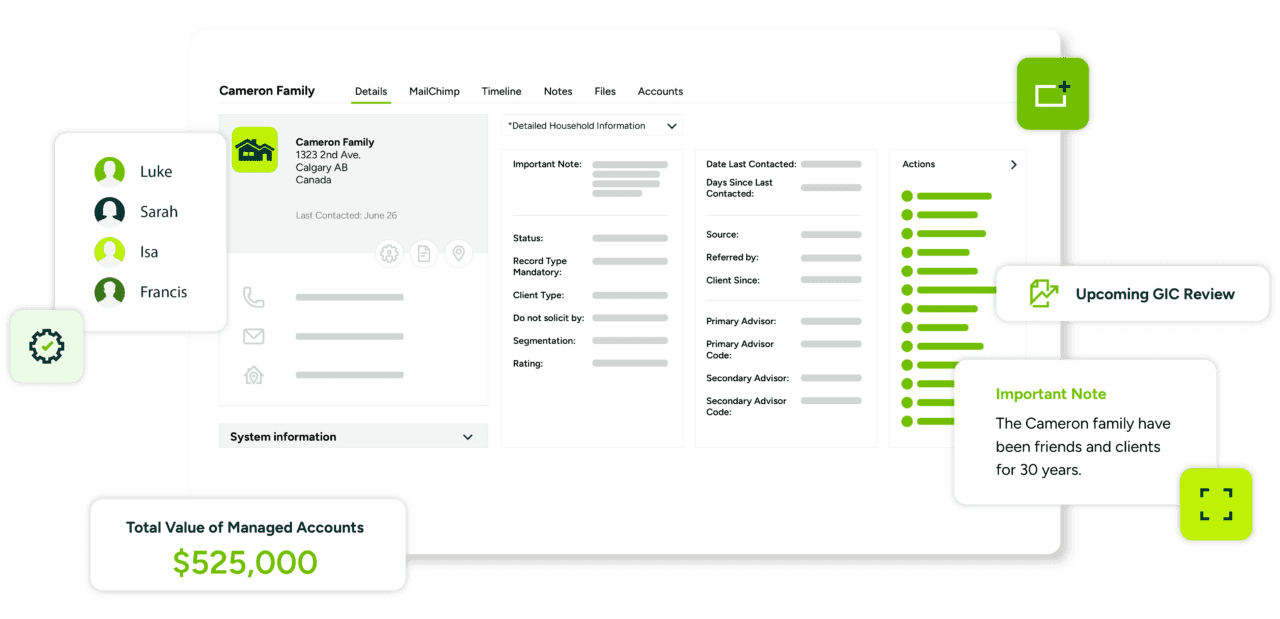Screen dimensions: 1280x619
Task: Open the Actions panel with the right chevron
Action: (1013, 164)
